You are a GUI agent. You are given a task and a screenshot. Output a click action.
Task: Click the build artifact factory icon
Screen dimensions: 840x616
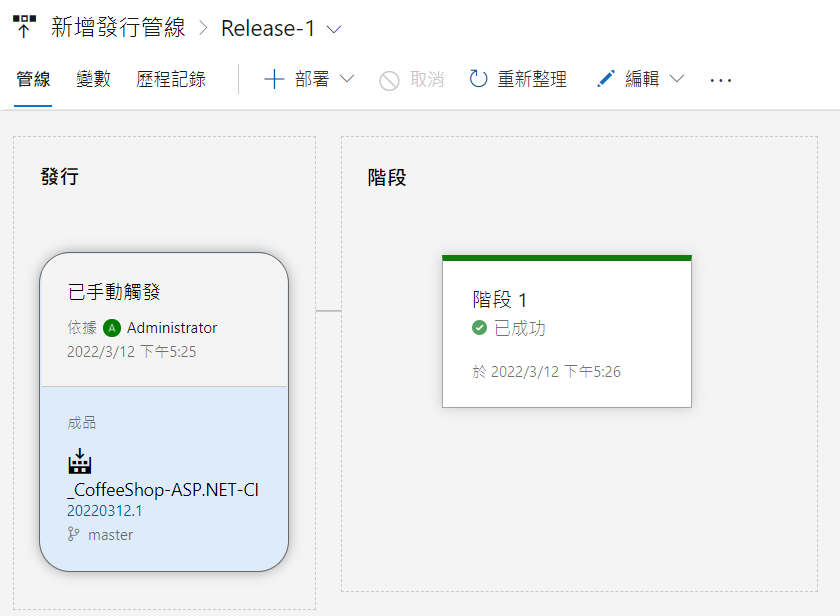[x=79, y=461]
